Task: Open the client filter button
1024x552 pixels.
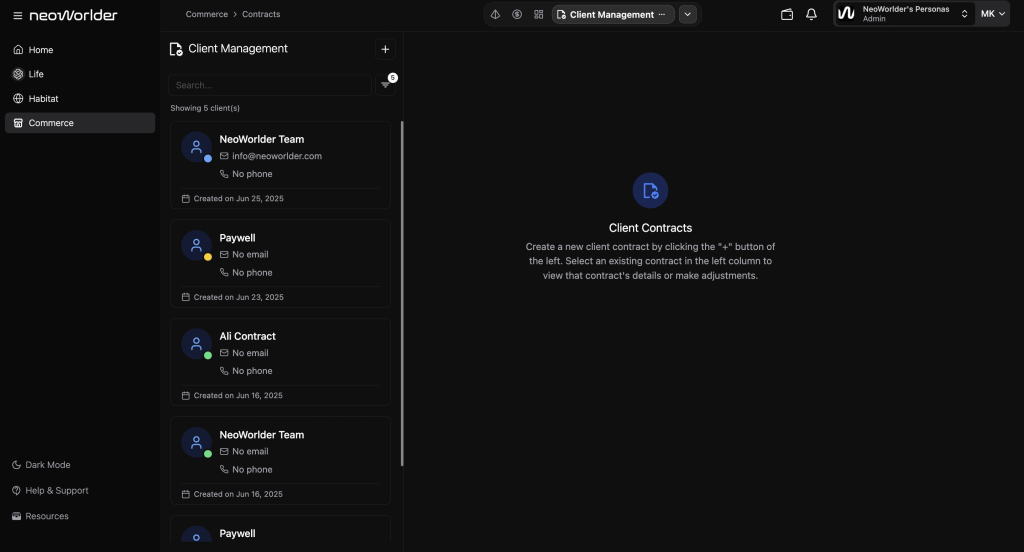Action: pyautogui.click(x=385, y=85)
